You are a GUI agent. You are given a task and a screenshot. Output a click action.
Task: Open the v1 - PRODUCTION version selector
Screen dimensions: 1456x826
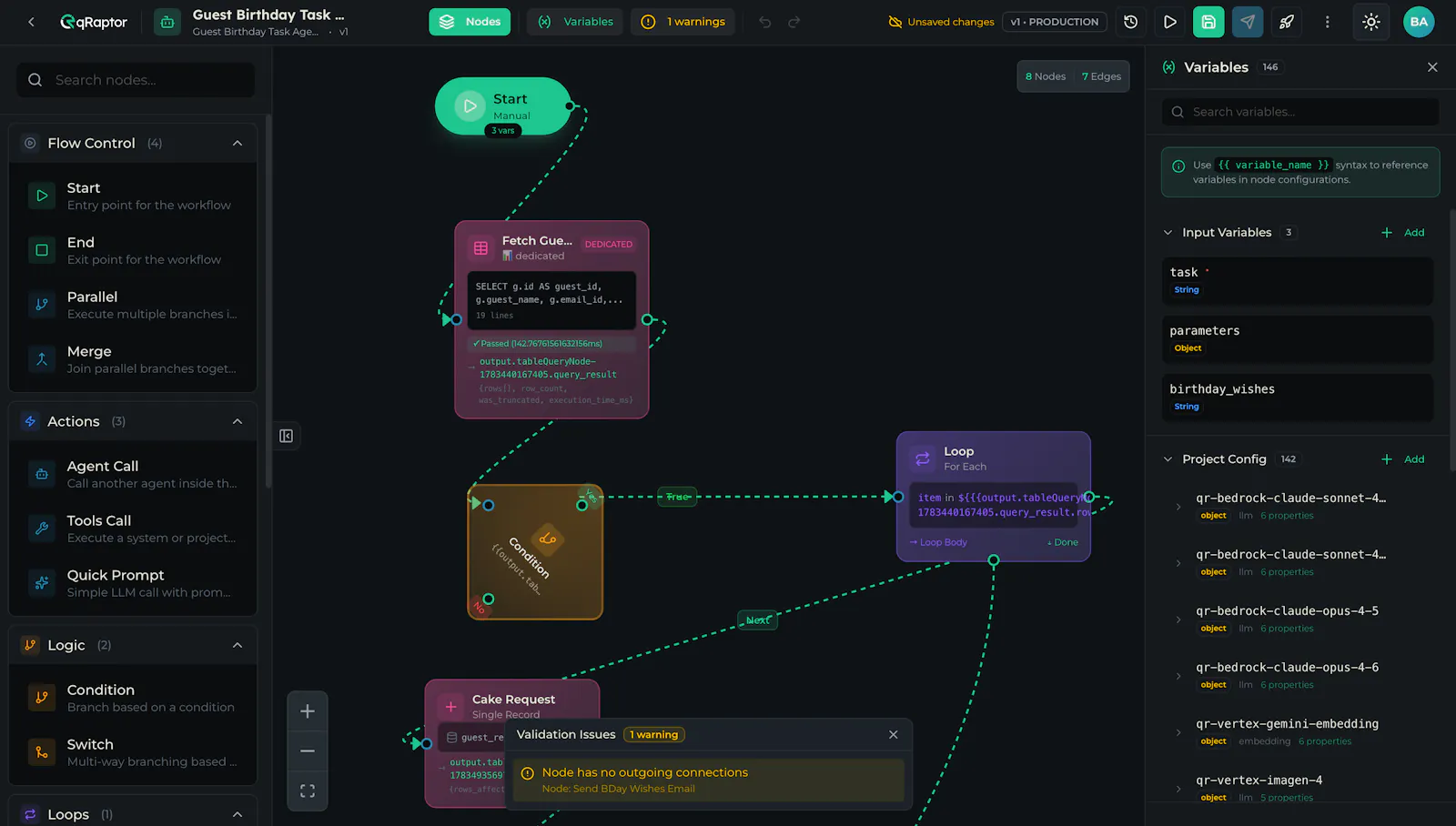tap(1054, 22)
